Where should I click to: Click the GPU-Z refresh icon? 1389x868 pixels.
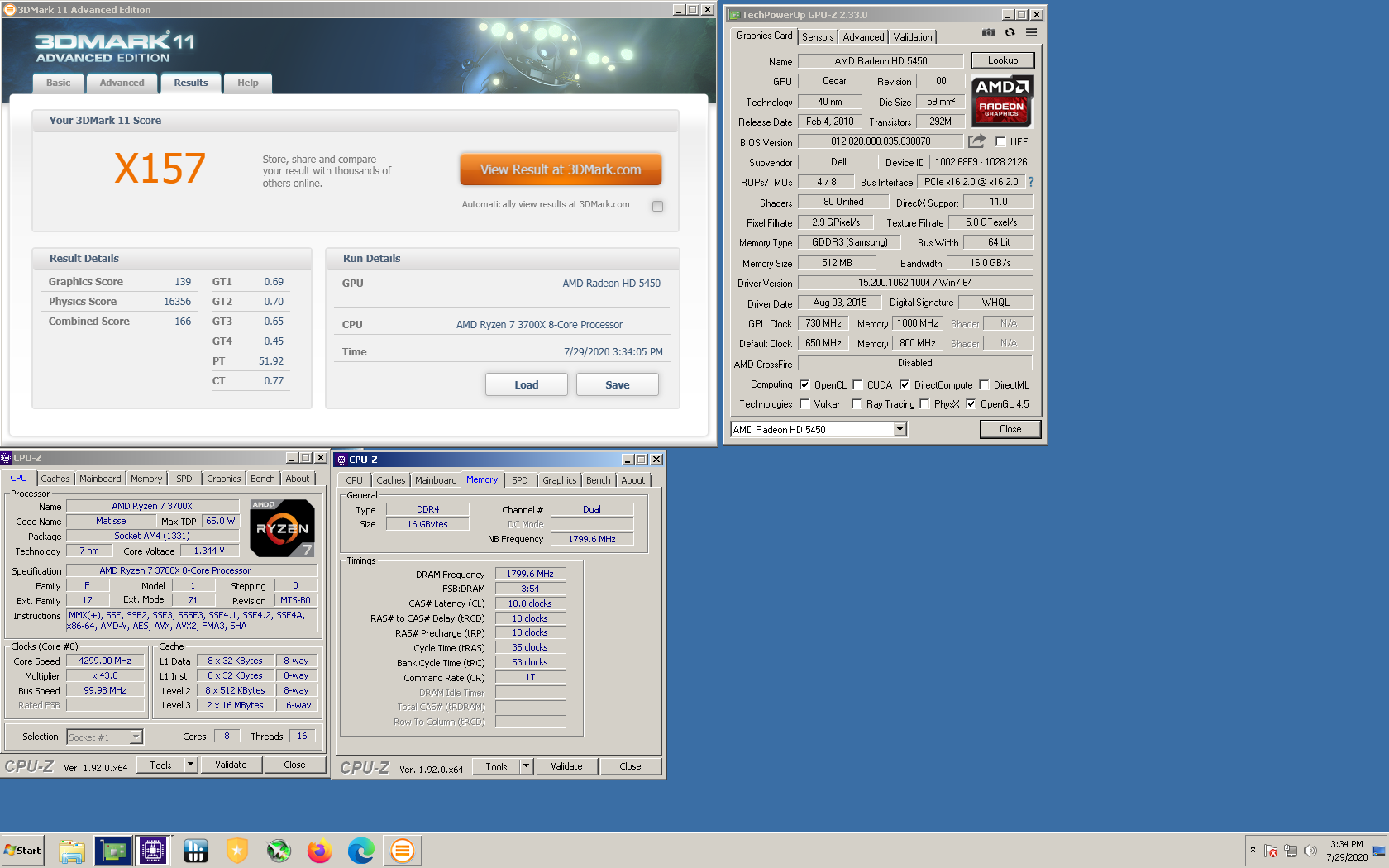[x=1010, y=33]
